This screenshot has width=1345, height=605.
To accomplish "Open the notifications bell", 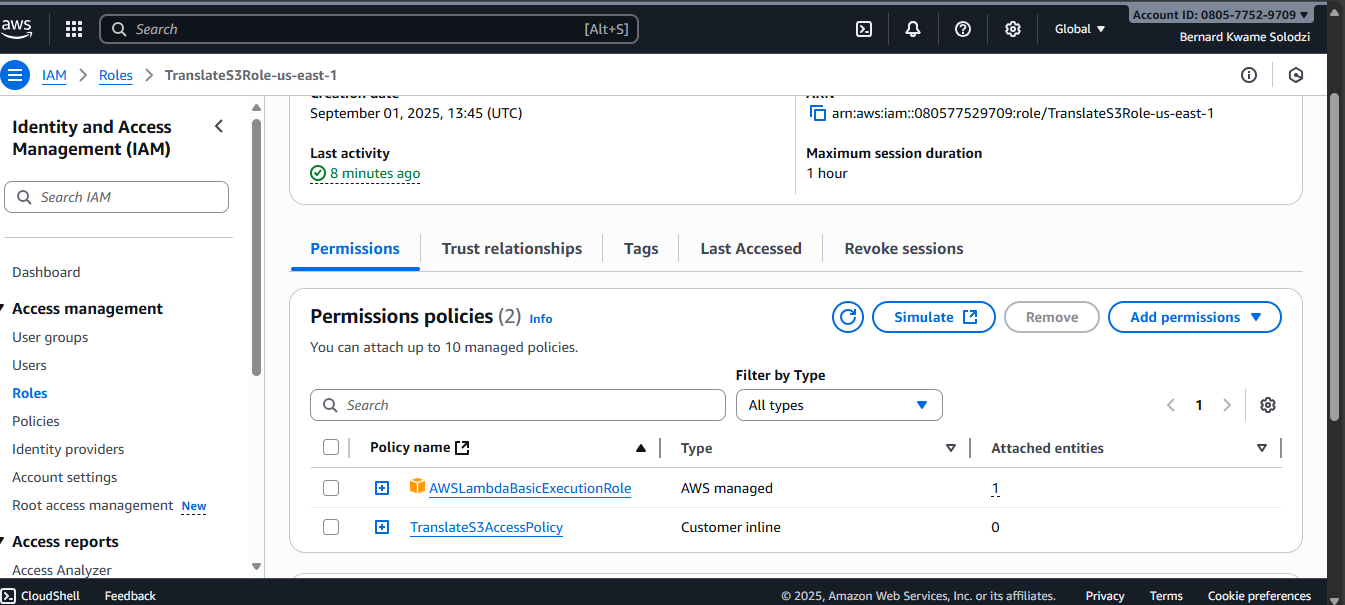I will (913, 29).
